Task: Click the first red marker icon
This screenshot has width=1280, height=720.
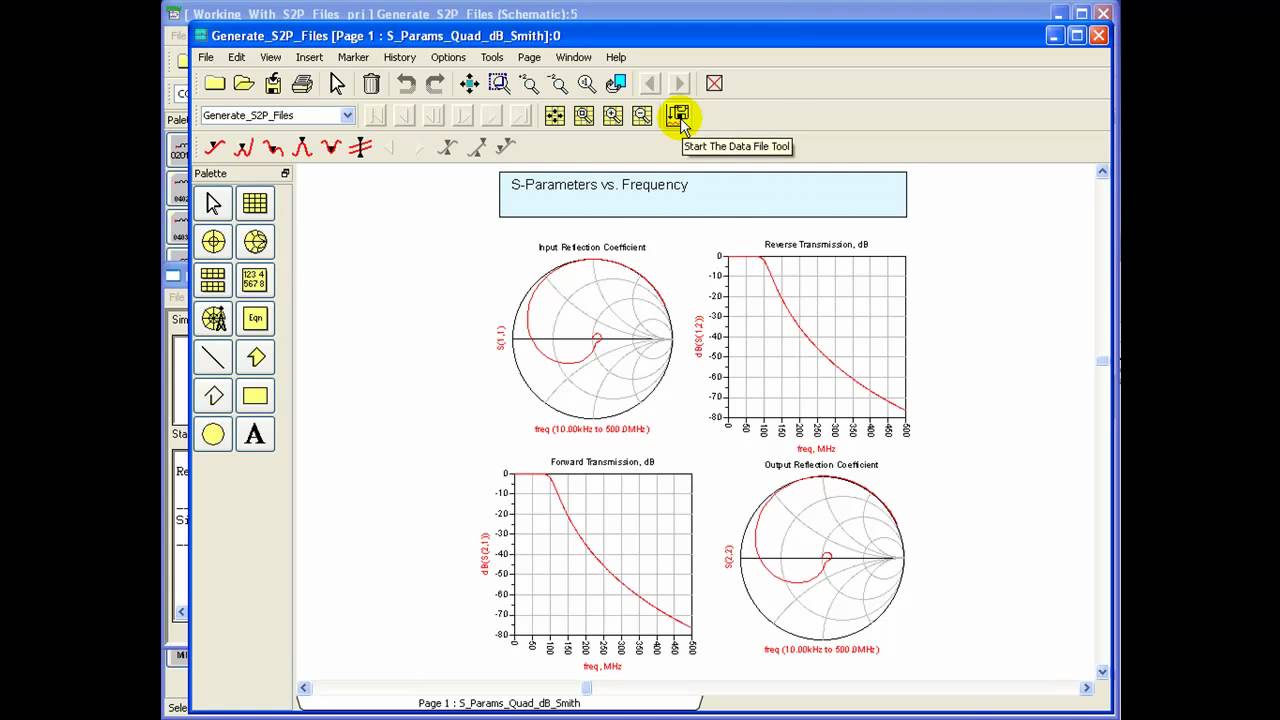Action: point(214,148)
